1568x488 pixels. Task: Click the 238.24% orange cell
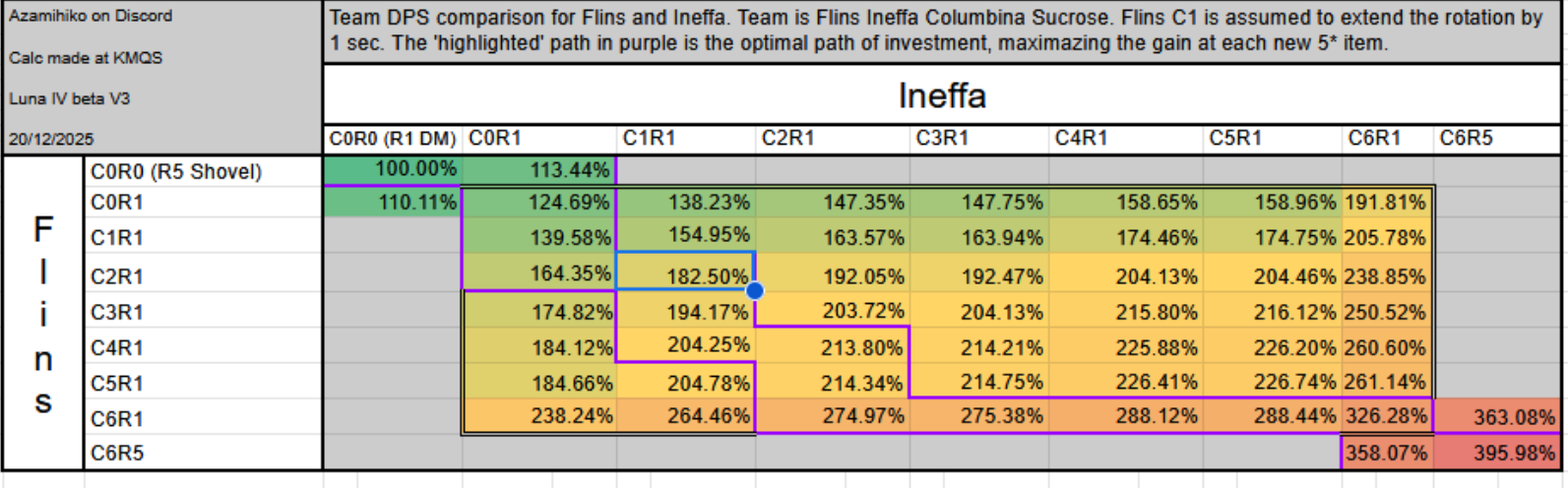pos(539,417)
